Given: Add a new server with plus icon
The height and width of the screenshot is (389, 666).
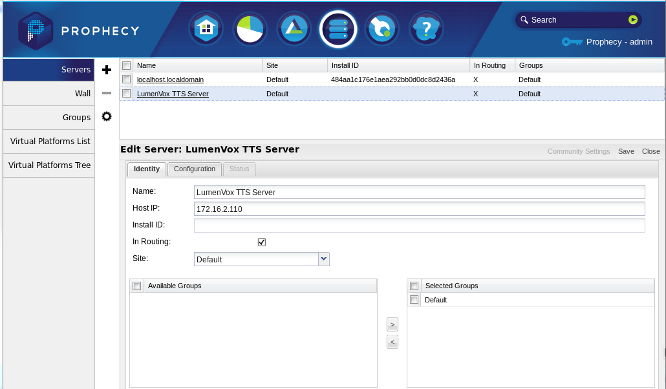Looking at the screenshot, I should click(107, 70).
